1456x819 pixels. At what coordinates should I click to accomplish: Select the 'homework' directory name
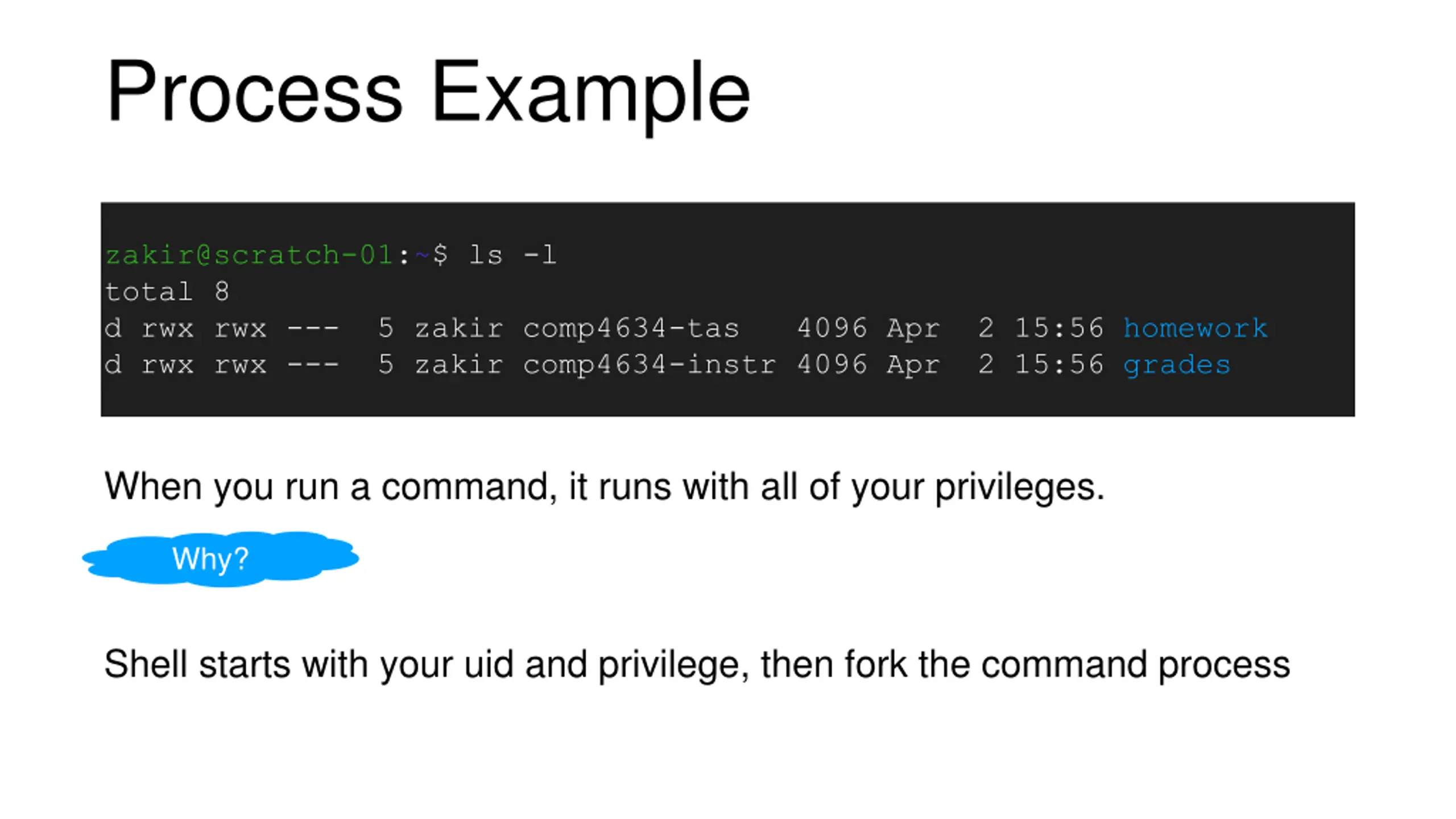1195,328
